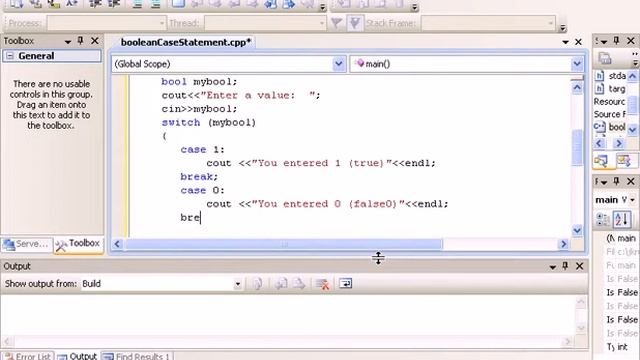Click 'case 1:' line in editor
Image resolution: width=640 pixels, height=360 pixels.
coord(202,150)
